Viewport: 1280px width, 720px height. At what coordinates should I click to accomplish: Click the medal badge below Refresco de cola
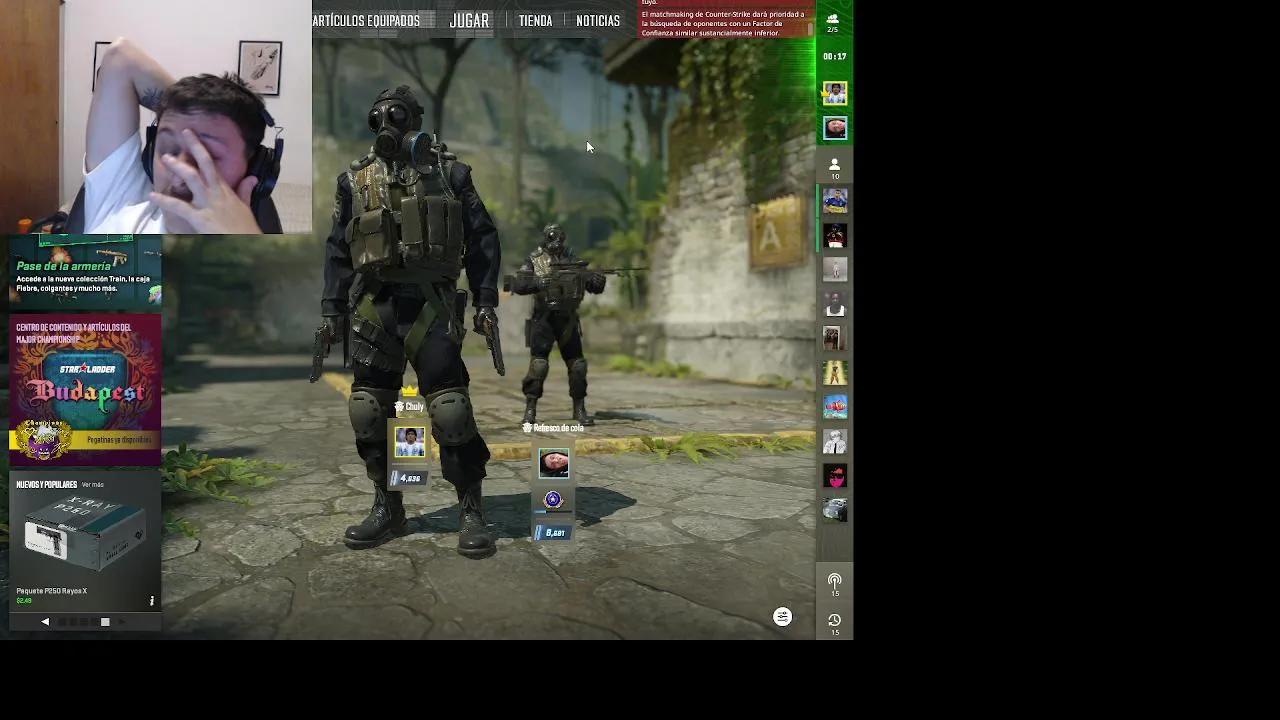pyautogui.click(x=553, y=500)
